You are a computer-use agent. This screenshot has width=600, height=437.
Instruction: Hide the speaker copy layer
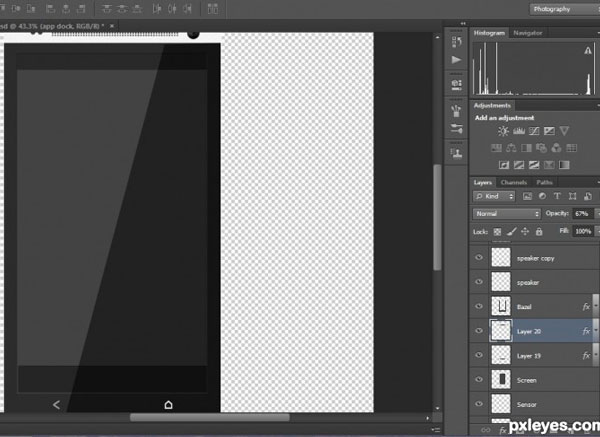pyautogui.click(x=479, y=258)
